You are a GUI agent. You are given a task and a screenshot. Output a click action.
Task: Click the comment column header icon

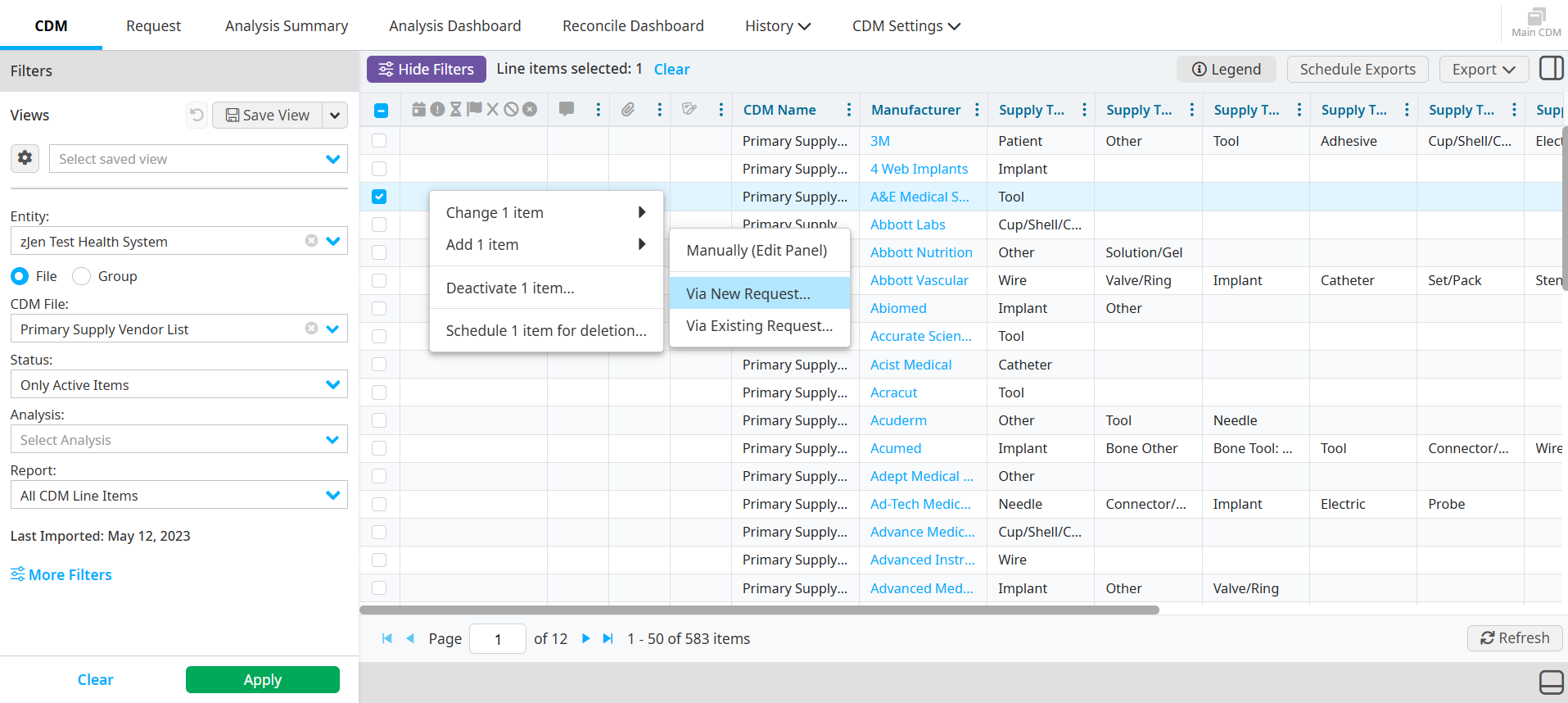click(x=566, y=109)
